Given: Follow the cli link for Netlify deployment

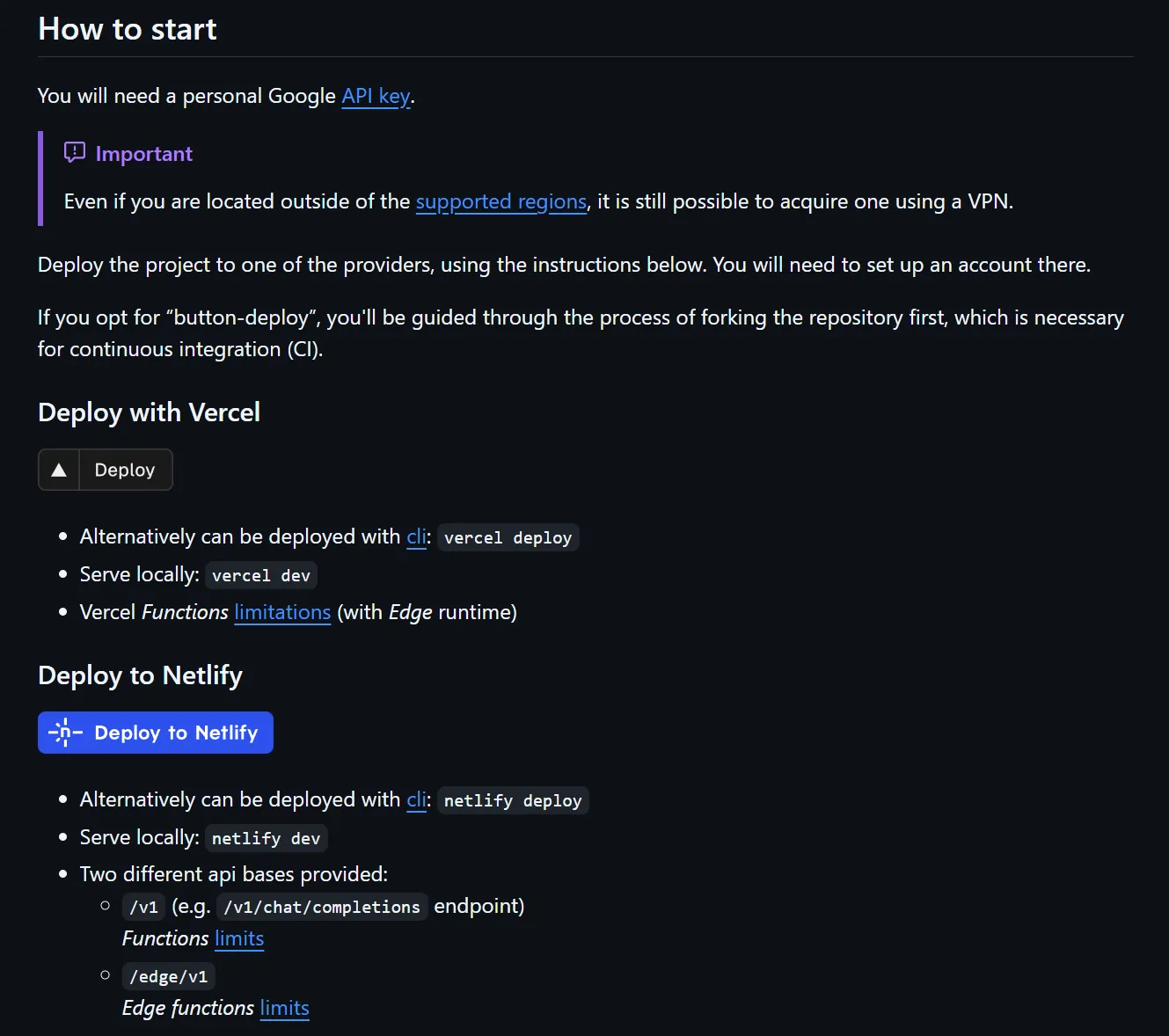Looking at the screenshot, I should (x=416, y=799).
